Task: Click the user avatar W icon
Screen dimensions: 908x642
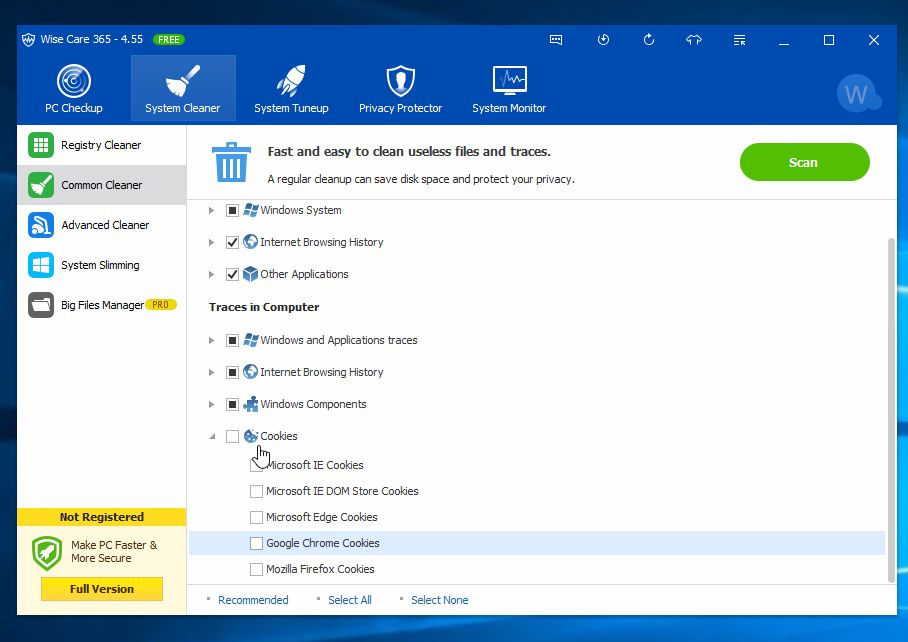Action: click(859, 93)
